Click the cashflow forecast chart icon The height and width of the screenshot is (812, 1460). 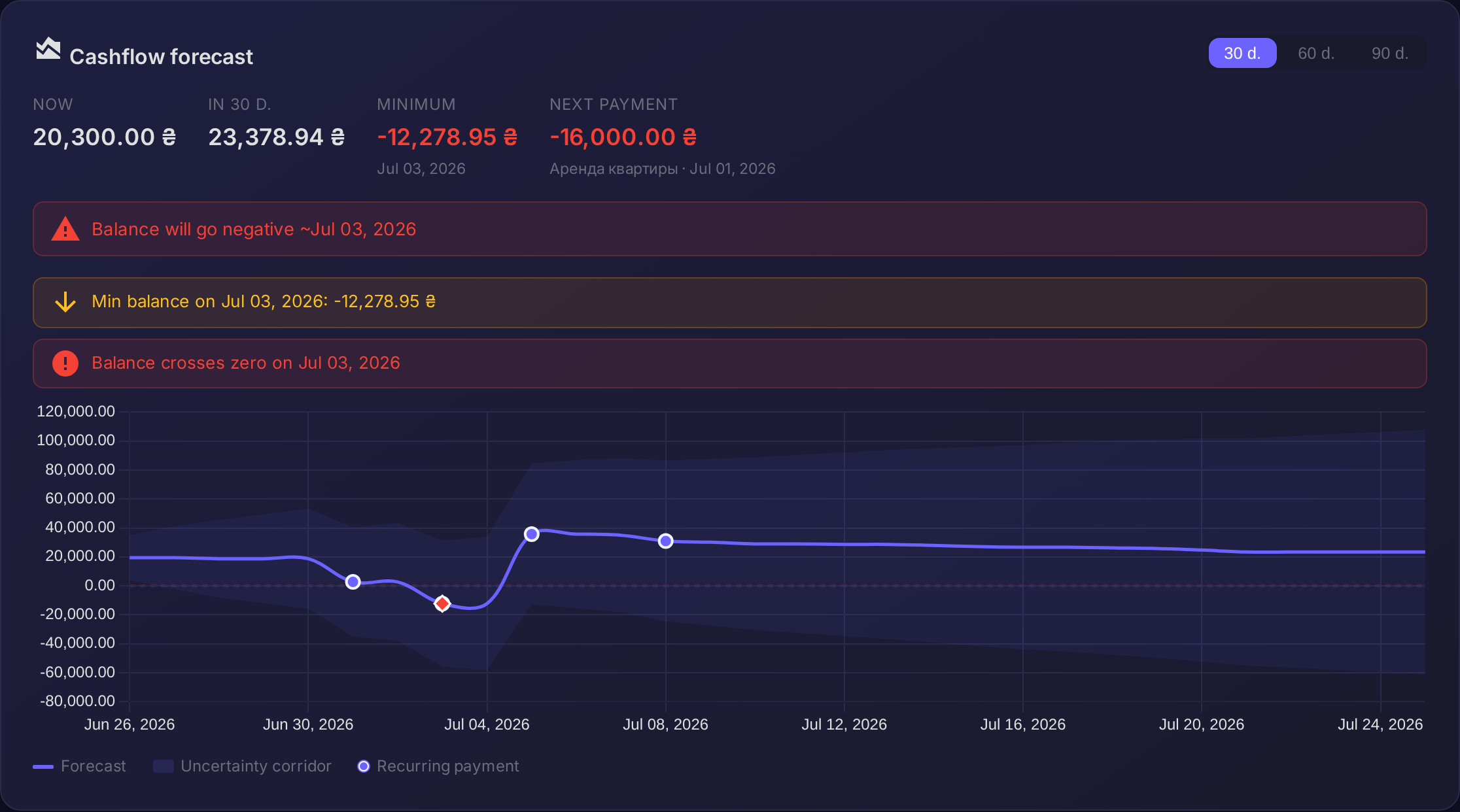click(48, 48)
